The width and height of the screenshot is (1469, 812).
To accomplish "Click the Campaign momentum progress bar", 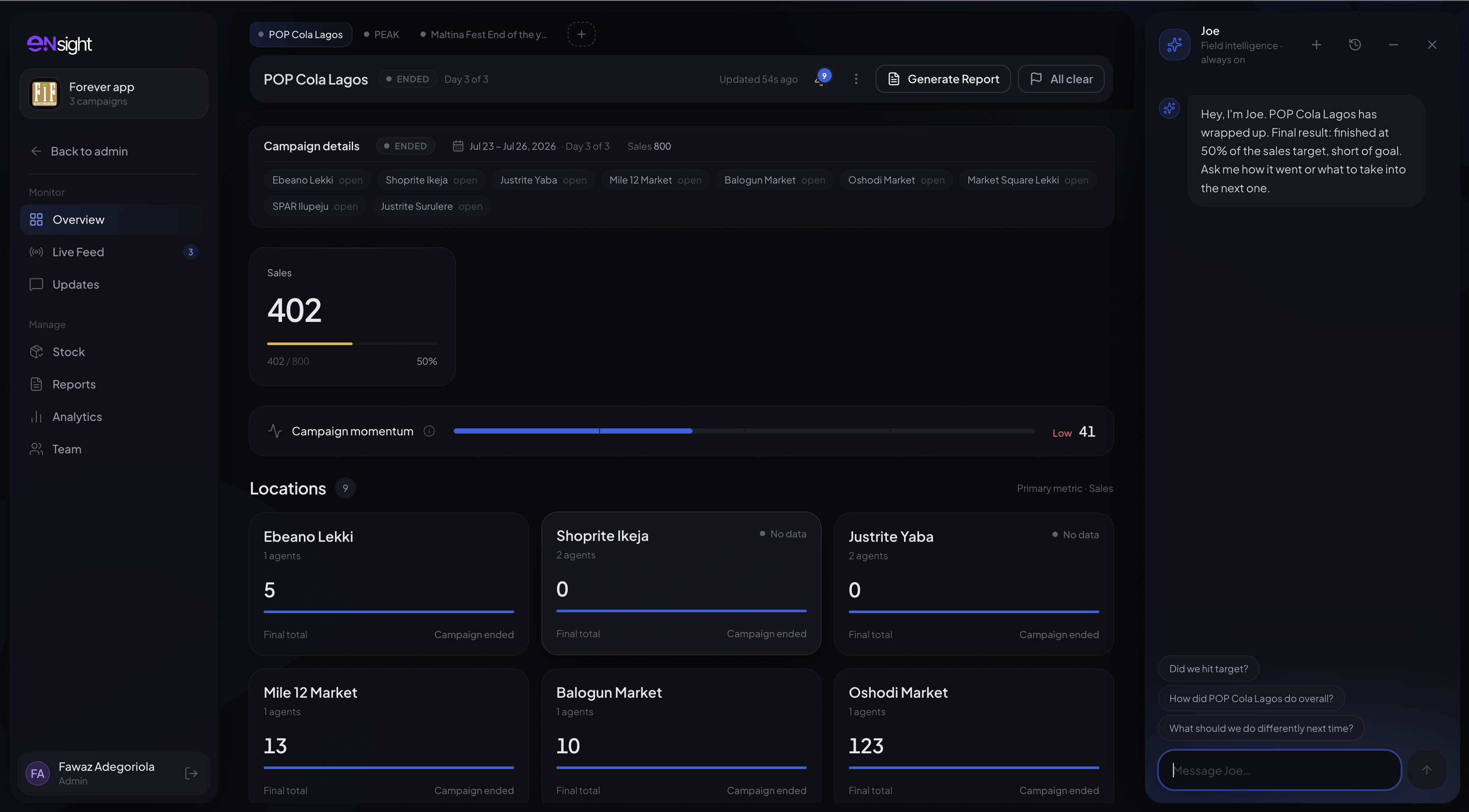I will (x=744, y=431).
